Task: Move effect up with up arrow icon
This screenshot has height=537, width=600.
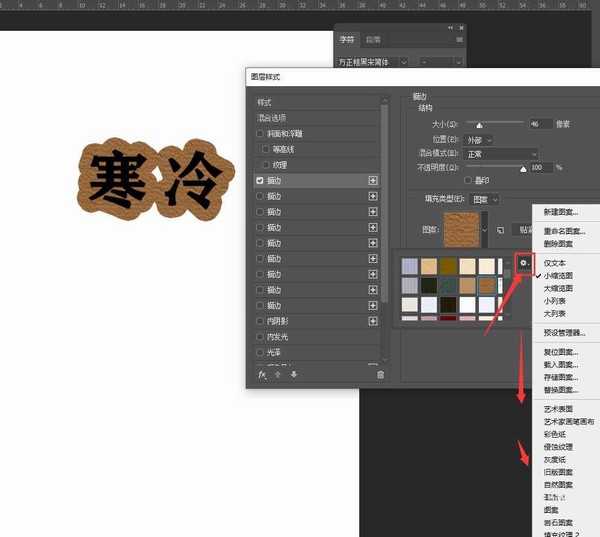Action: click(x=278, y=374)
